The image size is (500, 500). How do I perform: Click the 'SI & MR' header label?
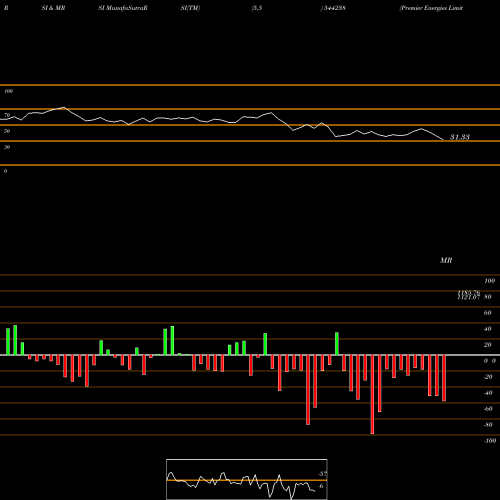tap(53, 8)
